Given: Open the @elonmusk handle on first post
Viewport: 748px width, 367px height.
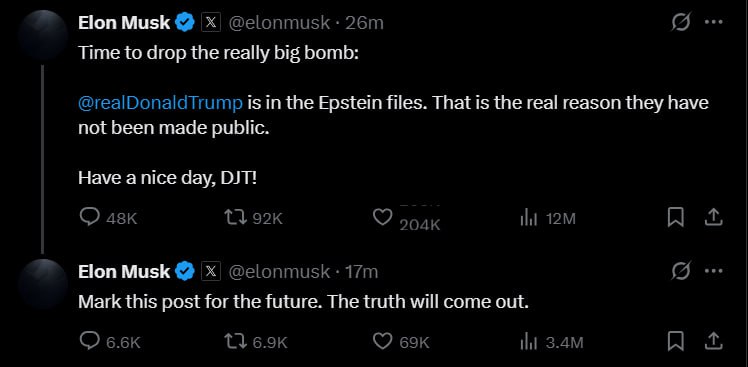Looking at the screenshot, I should 280,22.
